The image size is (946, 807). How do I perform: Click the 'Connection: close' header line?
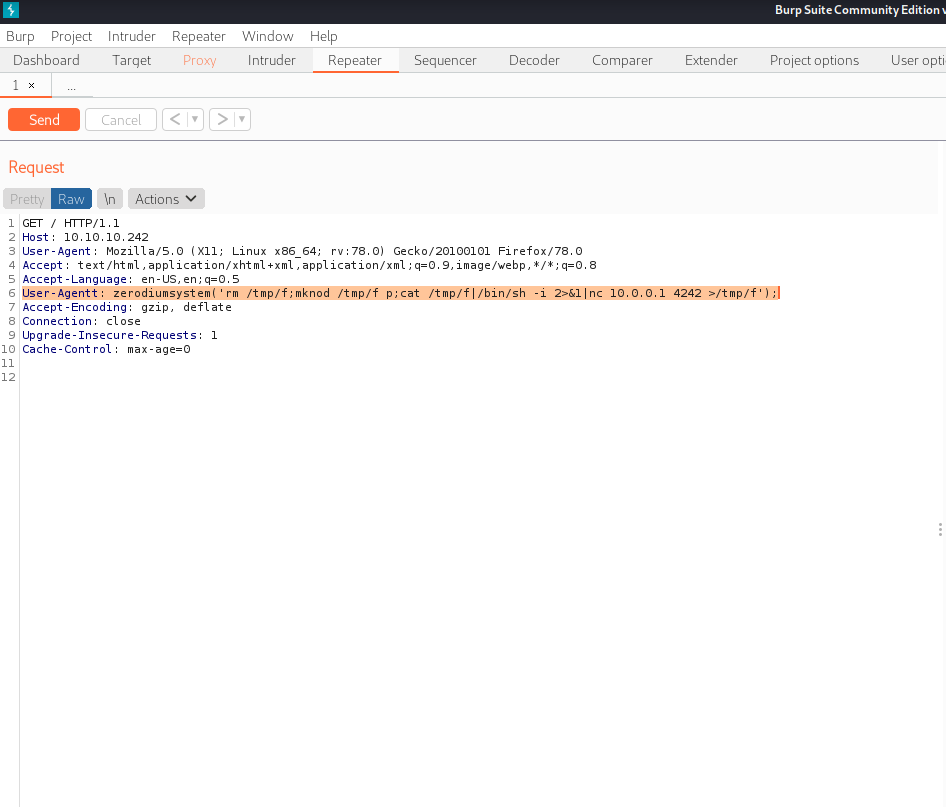coord(81,321)
